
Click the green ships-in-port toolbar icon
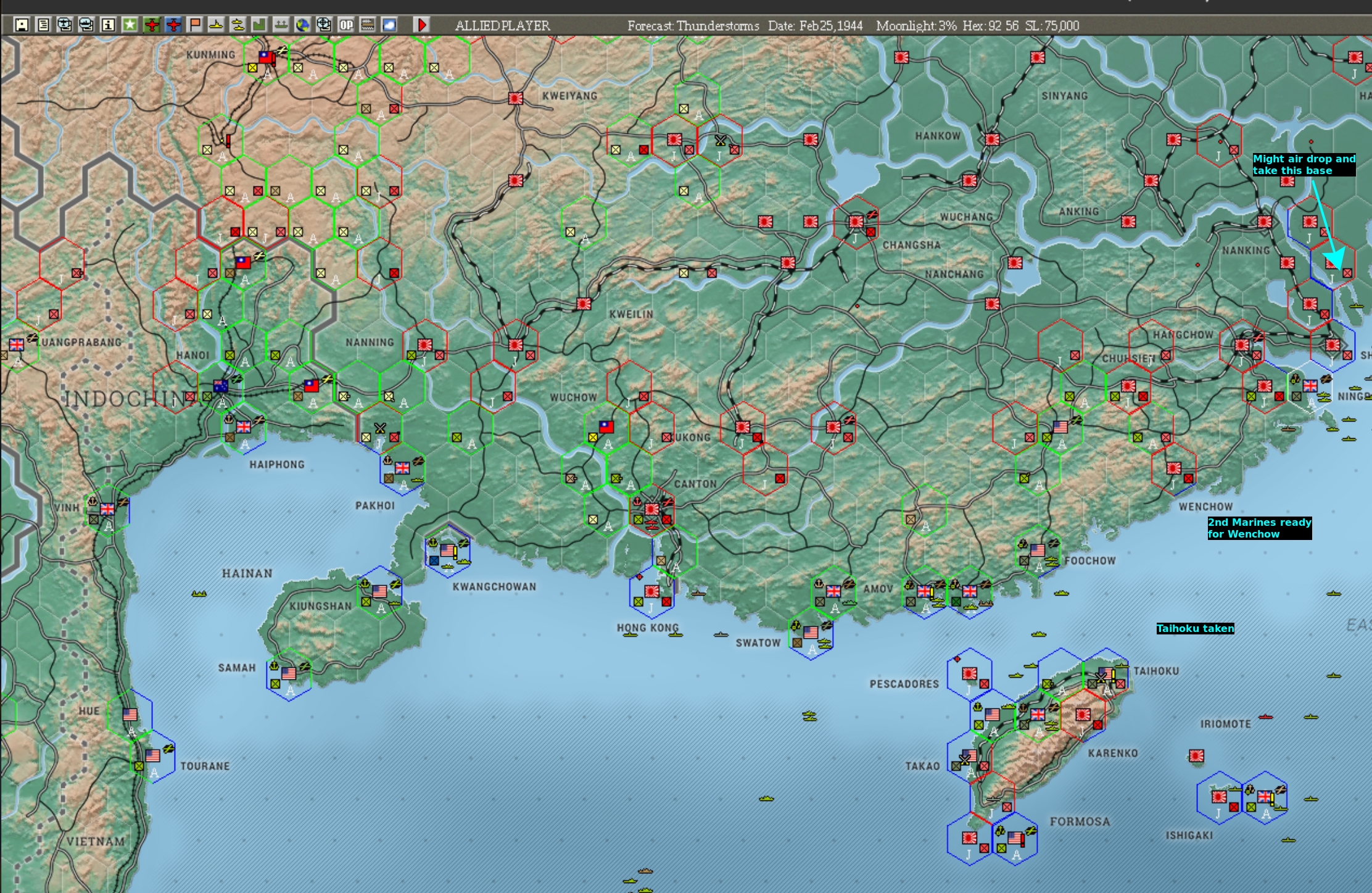(281, 25)
